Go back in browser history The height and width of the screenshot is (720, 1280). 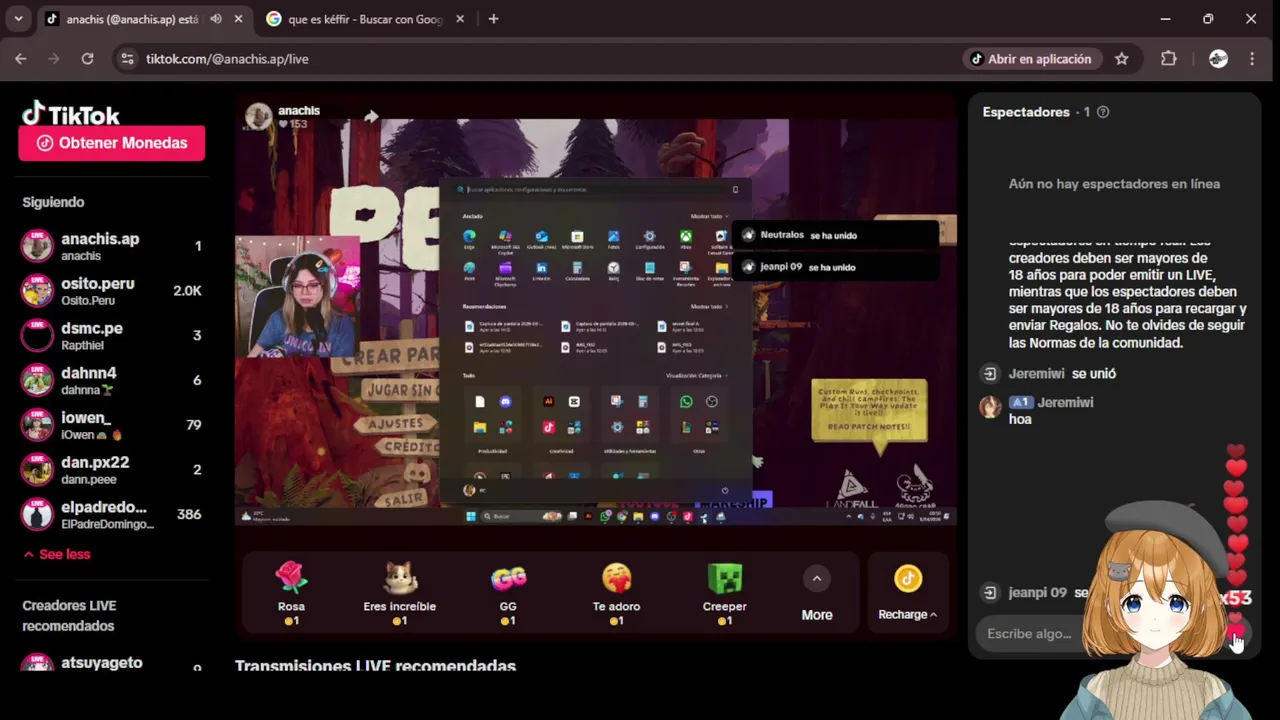click(21, 59)
